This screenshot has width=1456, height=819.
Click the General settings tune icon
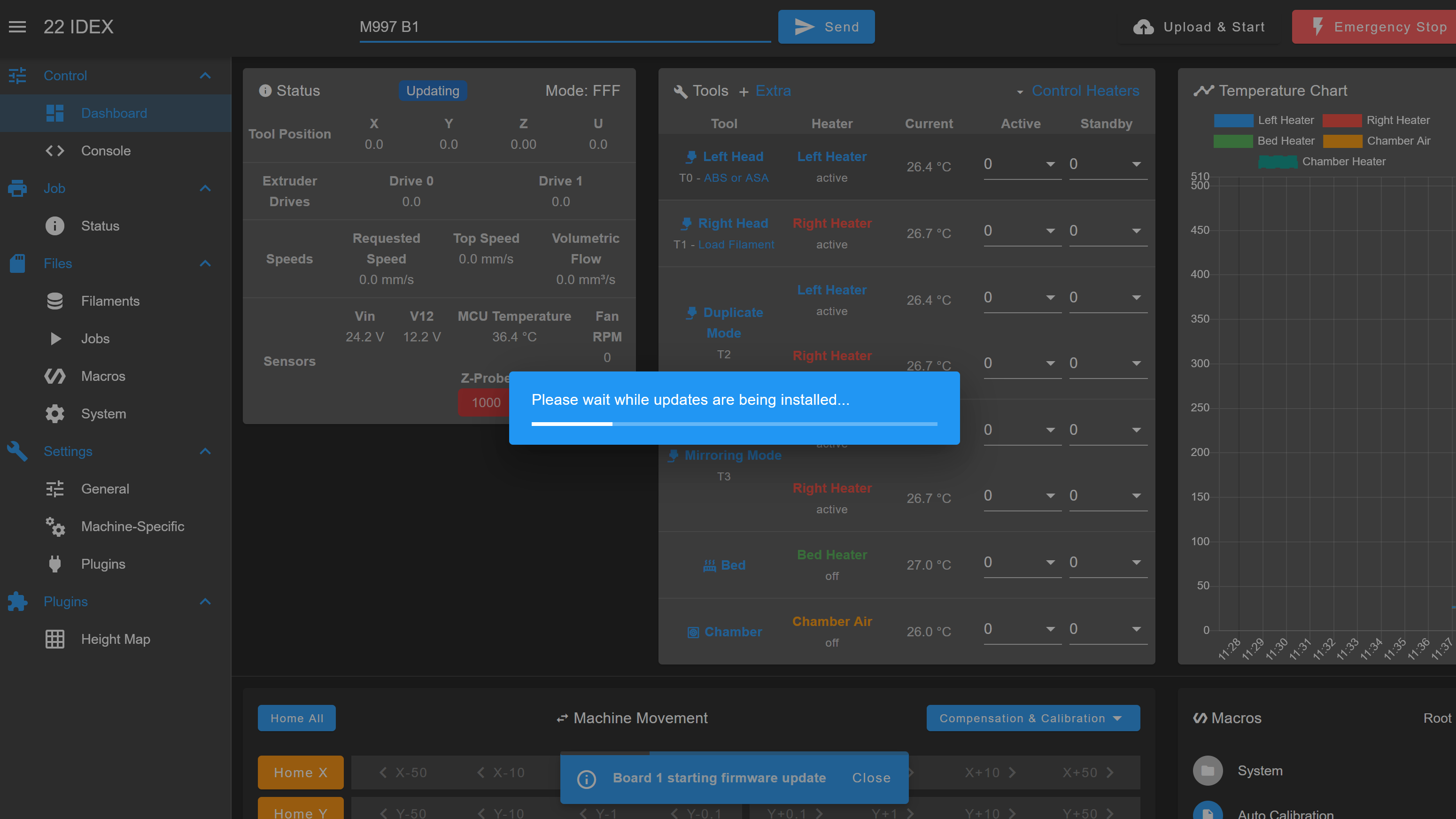(x=55, y=489)
